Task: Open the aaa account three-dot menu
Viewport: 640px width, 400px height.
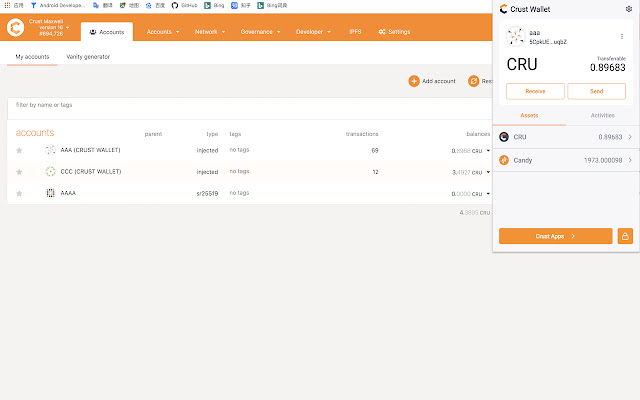Action: (x=621, y=37)
